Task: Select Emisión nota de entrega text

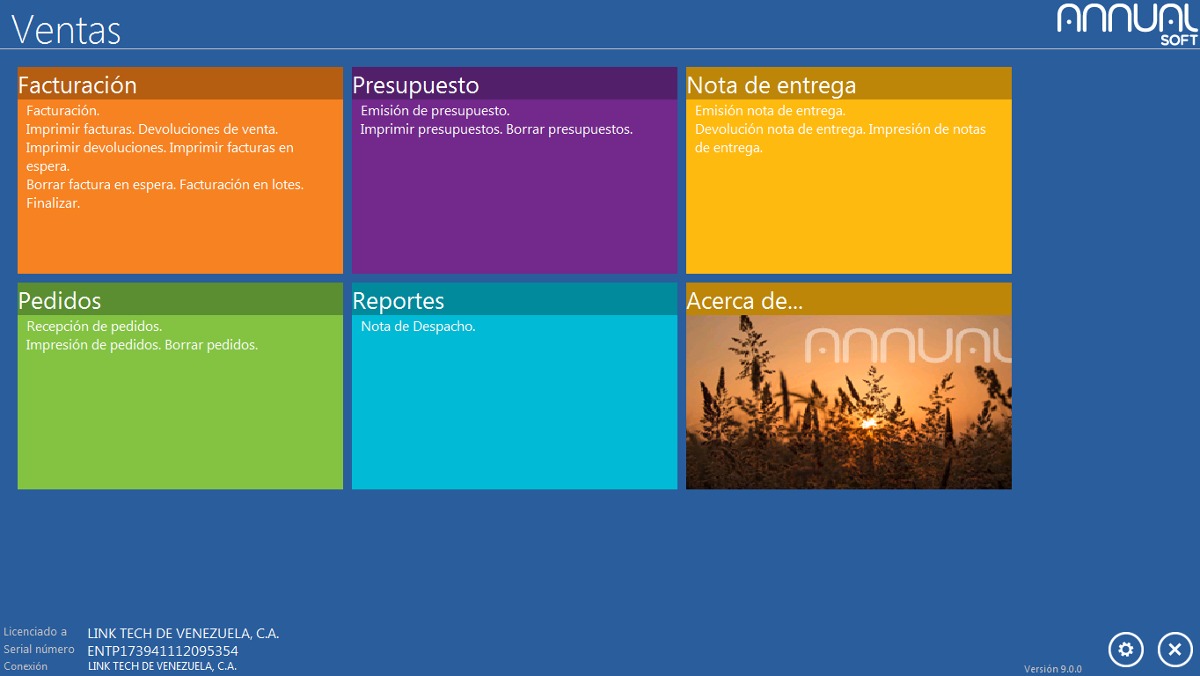Action: [x=770, y=111]
